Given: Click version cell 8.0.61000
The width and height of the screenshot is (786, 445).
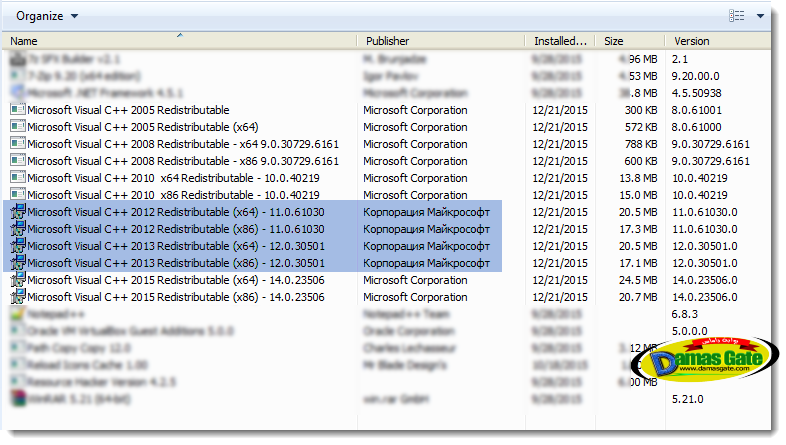Looking at the screenshot, I should click(697, 127).
